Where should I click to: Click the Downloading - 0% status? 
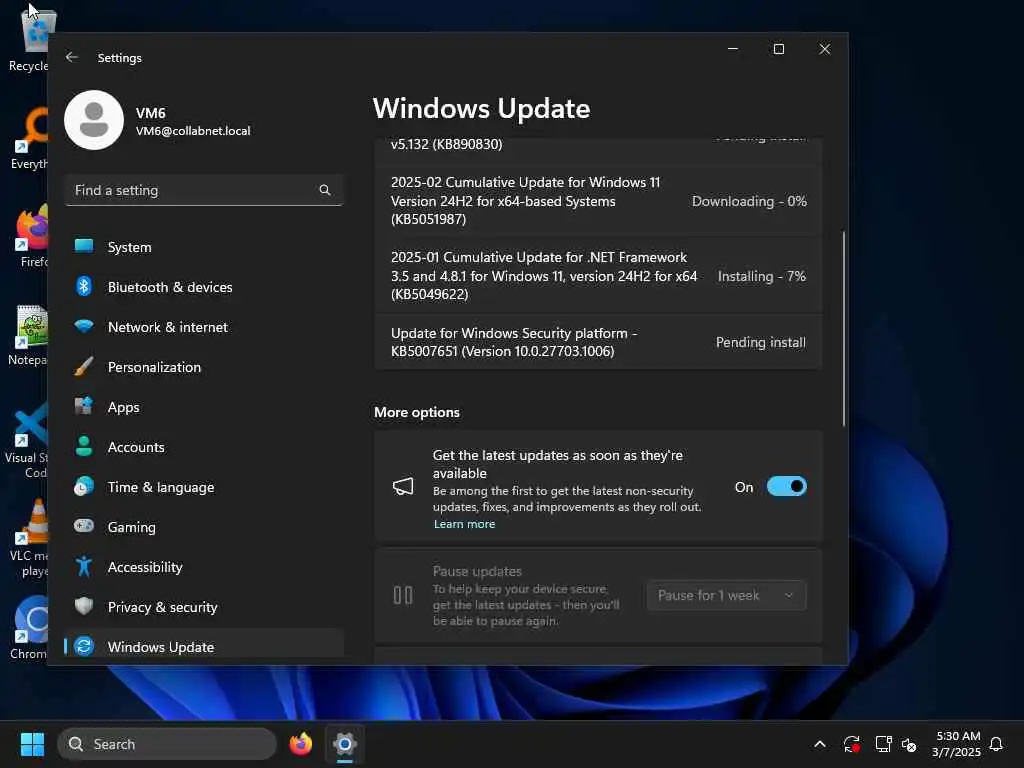749,201
